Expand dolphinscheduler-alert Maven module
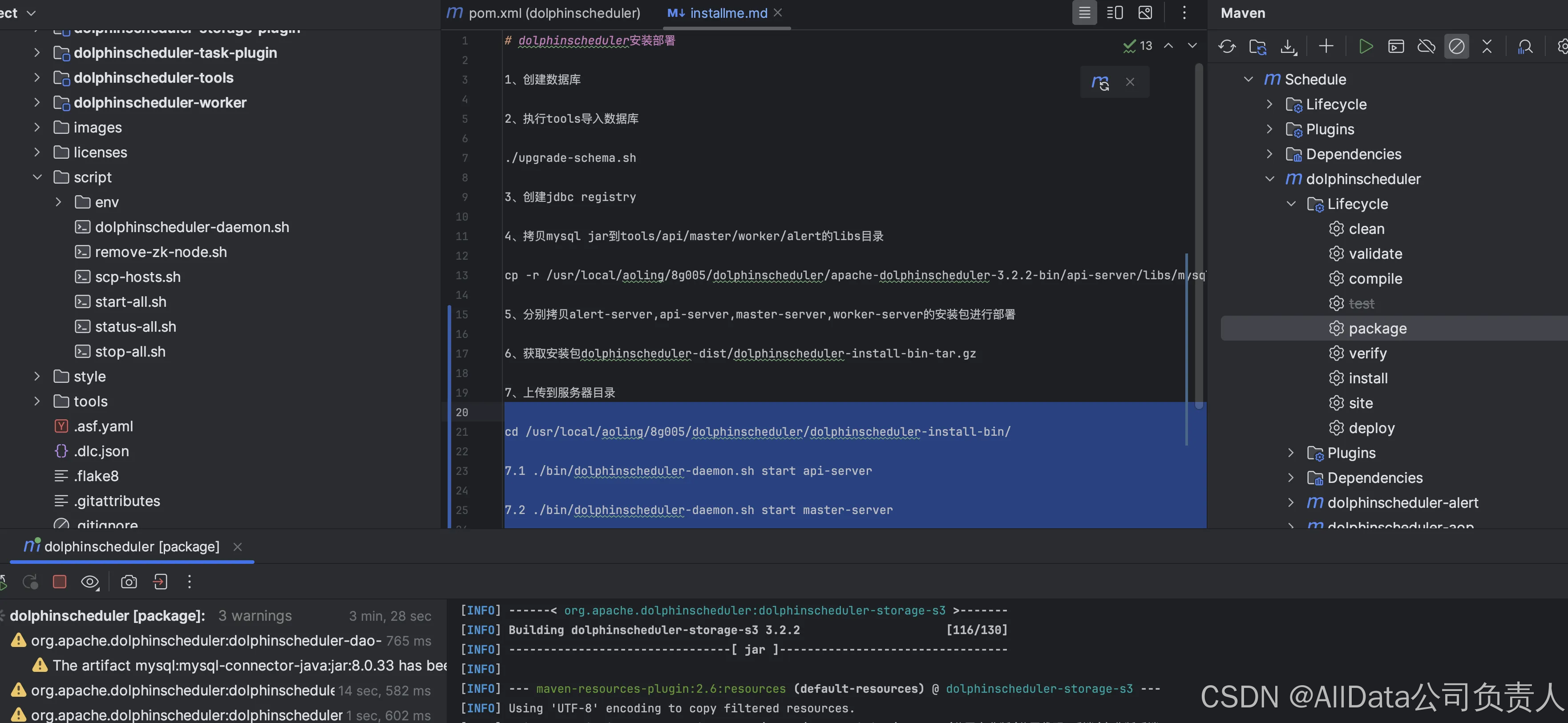Viewport: 1568px width, 723px height. [x=1291, y=503]
